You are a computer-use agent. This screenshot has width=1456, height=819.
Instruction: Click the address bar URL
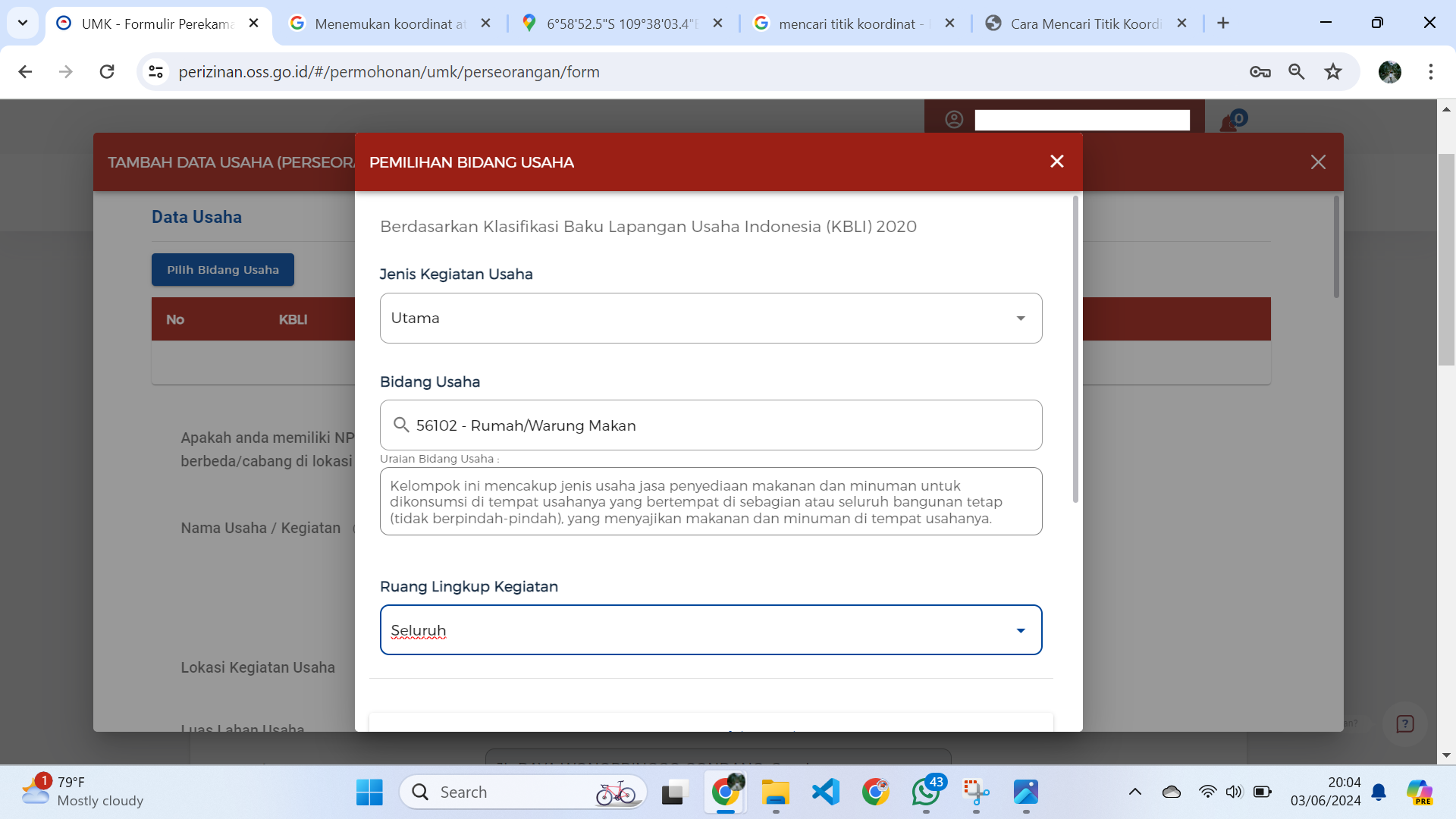(x=389, y=71)
